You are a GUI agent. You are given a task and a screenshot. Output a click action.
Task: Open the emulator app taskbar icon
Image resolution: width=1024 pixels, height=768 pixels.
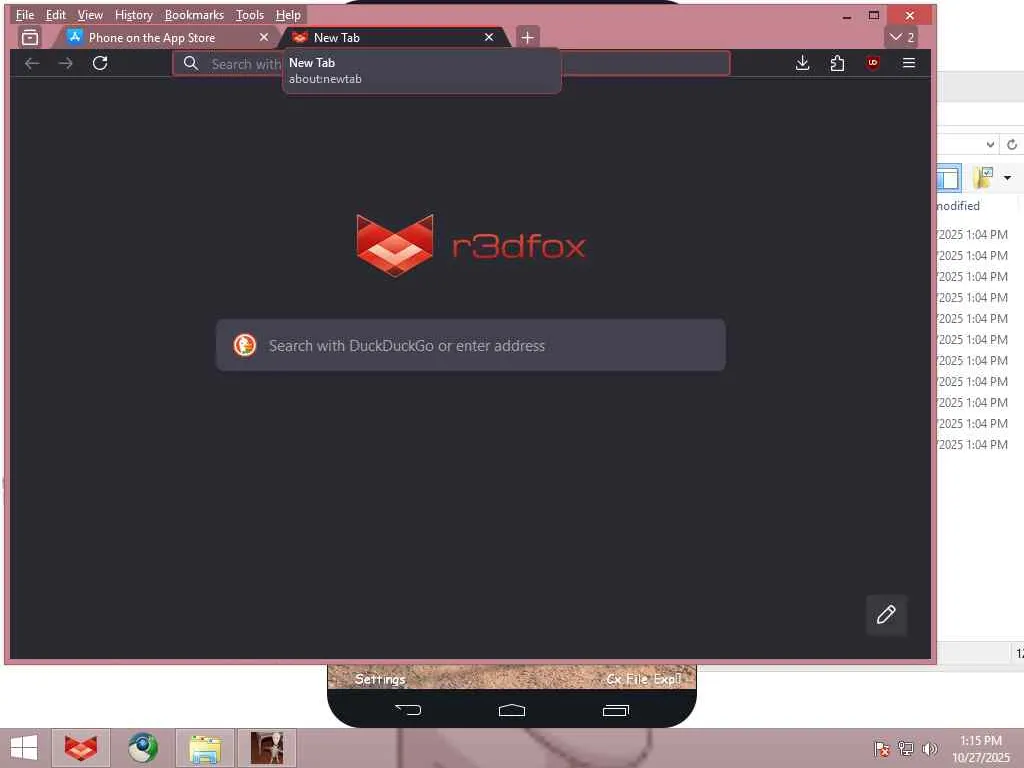pos(267,748)
